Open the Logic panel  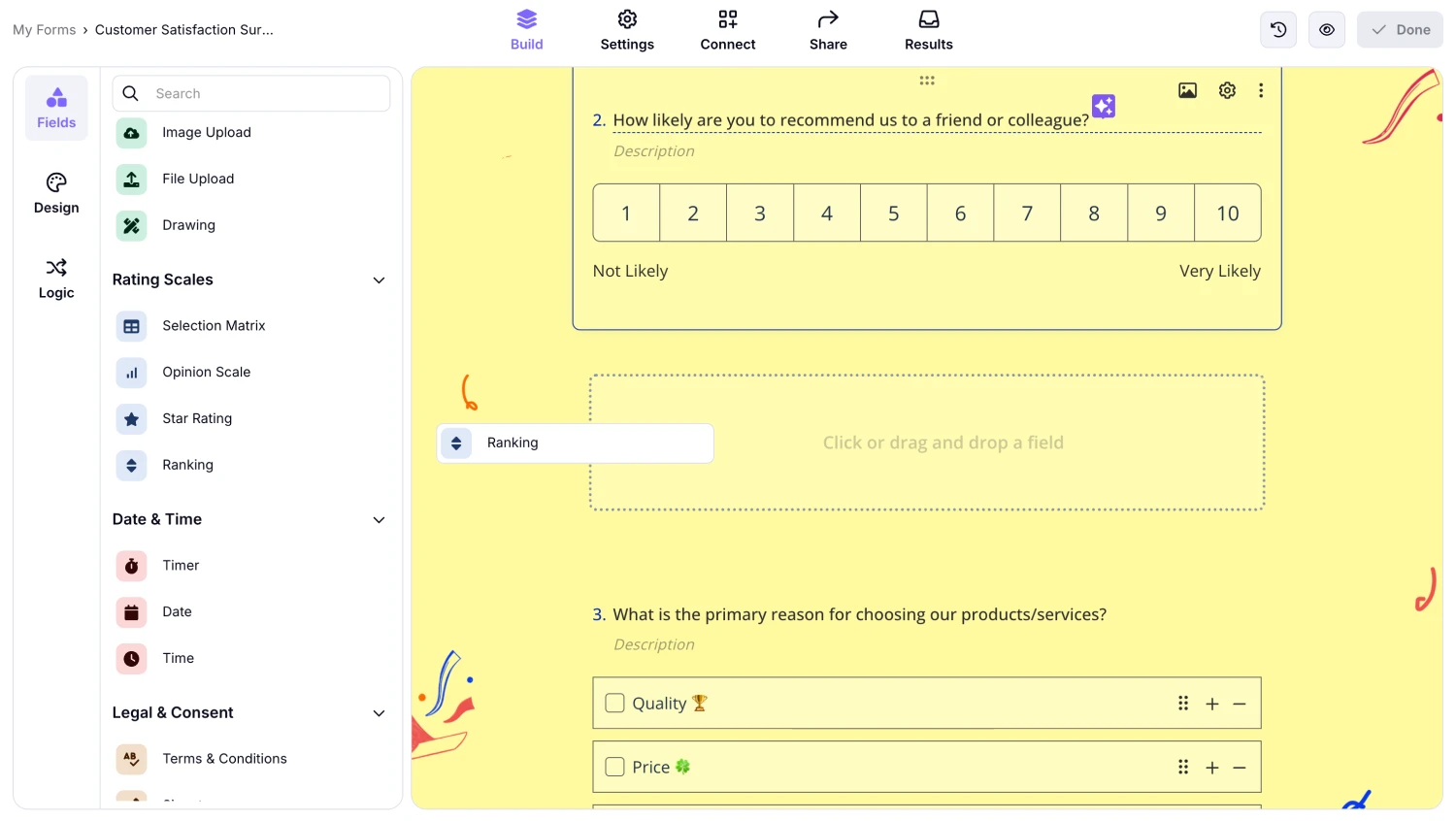[55, 279]
